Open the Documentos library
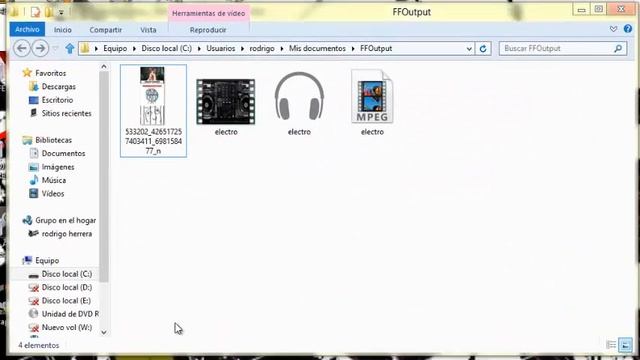The width and height of the screenshot is (640, 360). click(63, 153)
